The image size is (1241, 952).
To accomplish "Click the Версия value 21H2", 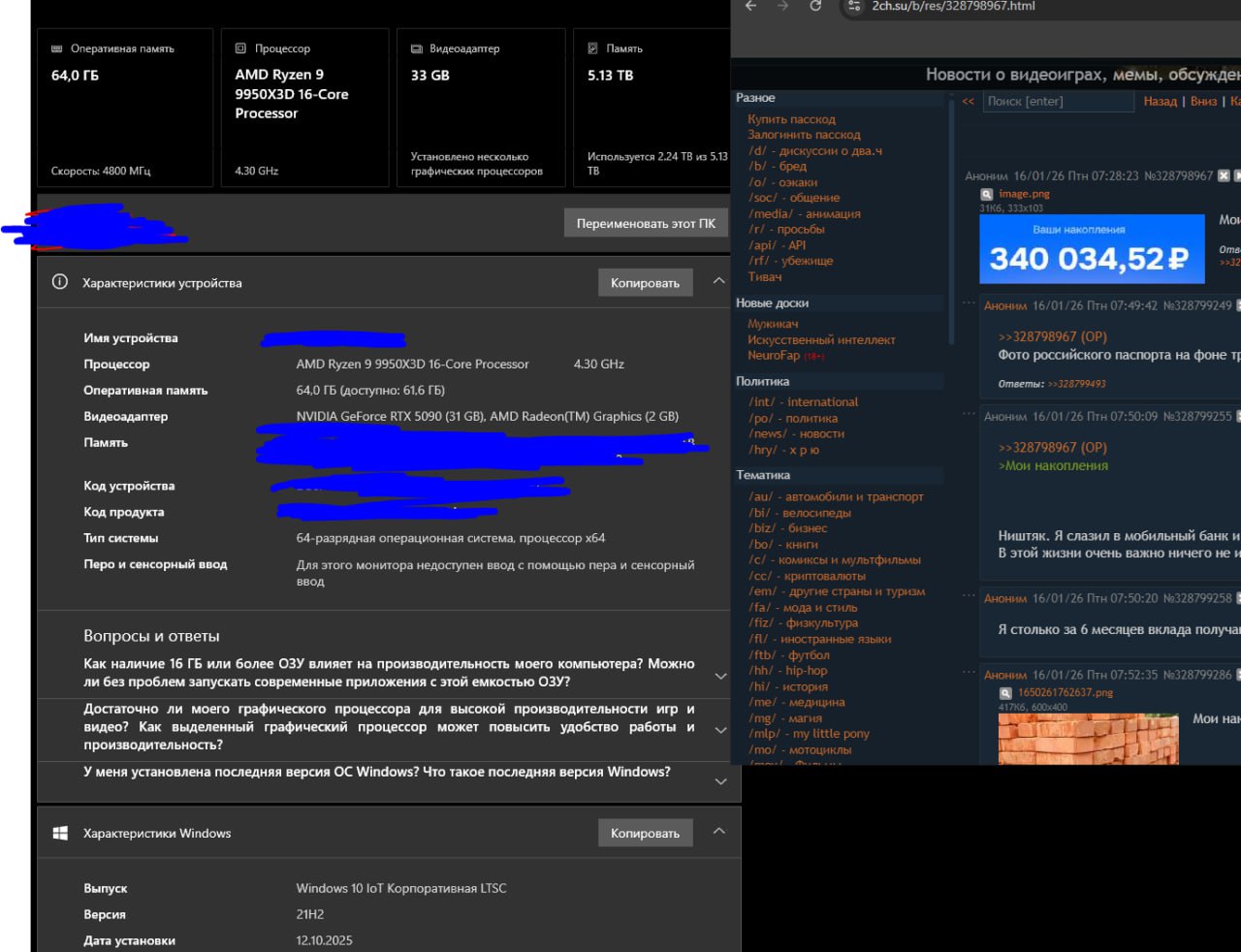I will (310, 914).
